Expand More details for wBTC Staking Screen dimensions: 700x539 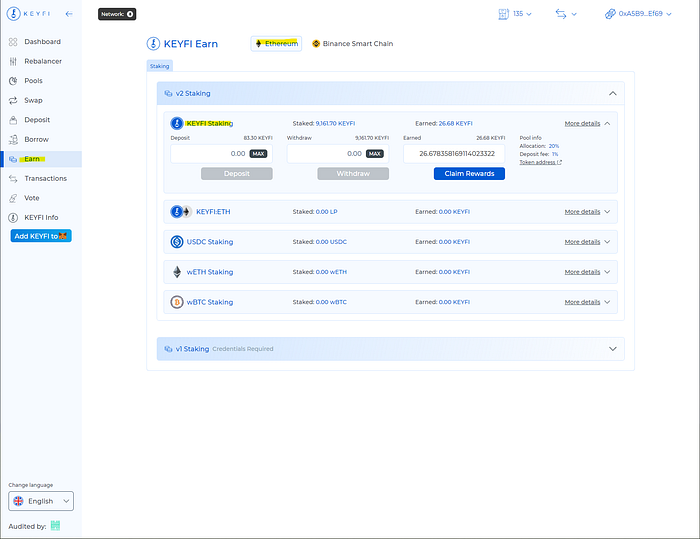587,302
